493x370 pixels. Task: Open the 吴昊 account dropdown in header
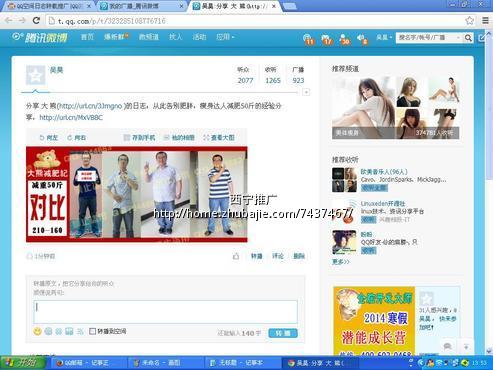pos(384,37)
